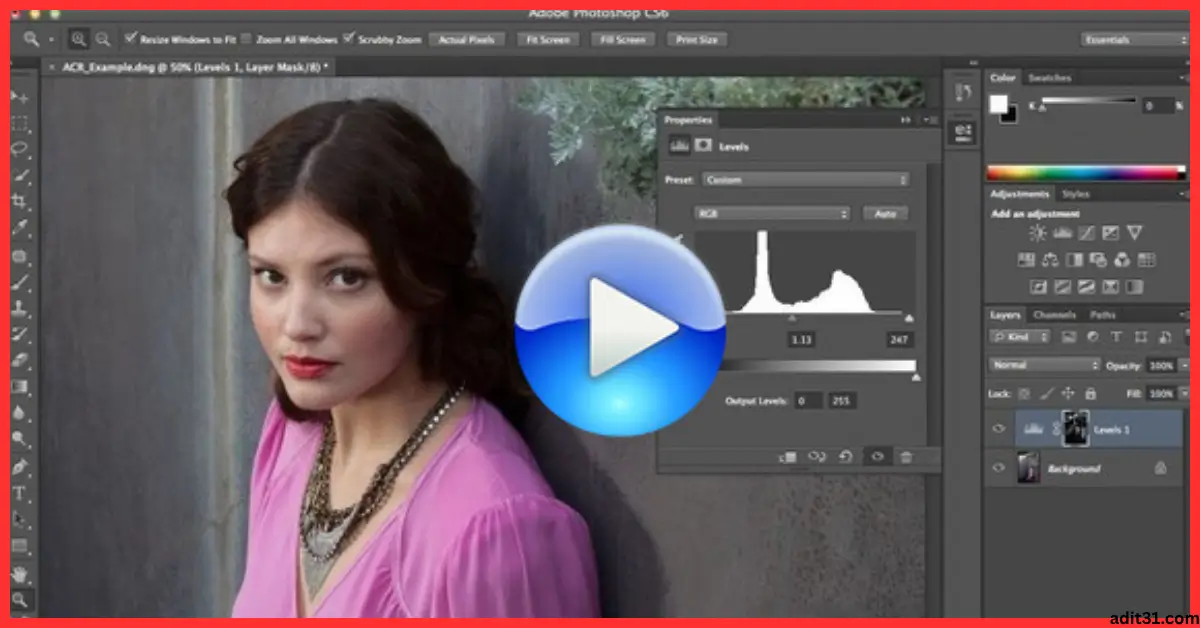The height and width of the screenshot is (628, 1200).
Task: Click the Fill Screen button
Action: coord(623,39)
